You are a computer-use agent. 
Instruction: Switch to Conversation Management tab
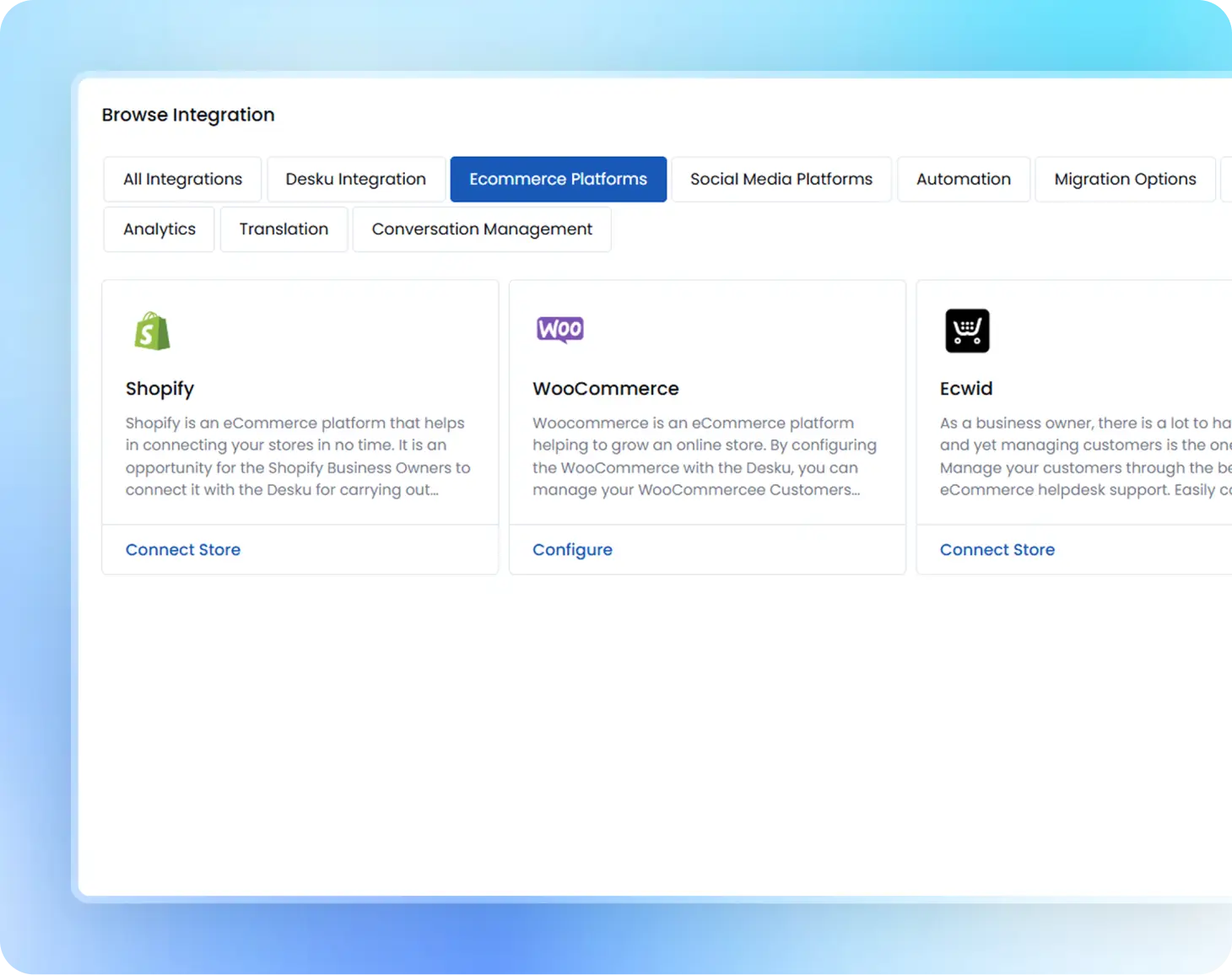[x=482, y=229]
